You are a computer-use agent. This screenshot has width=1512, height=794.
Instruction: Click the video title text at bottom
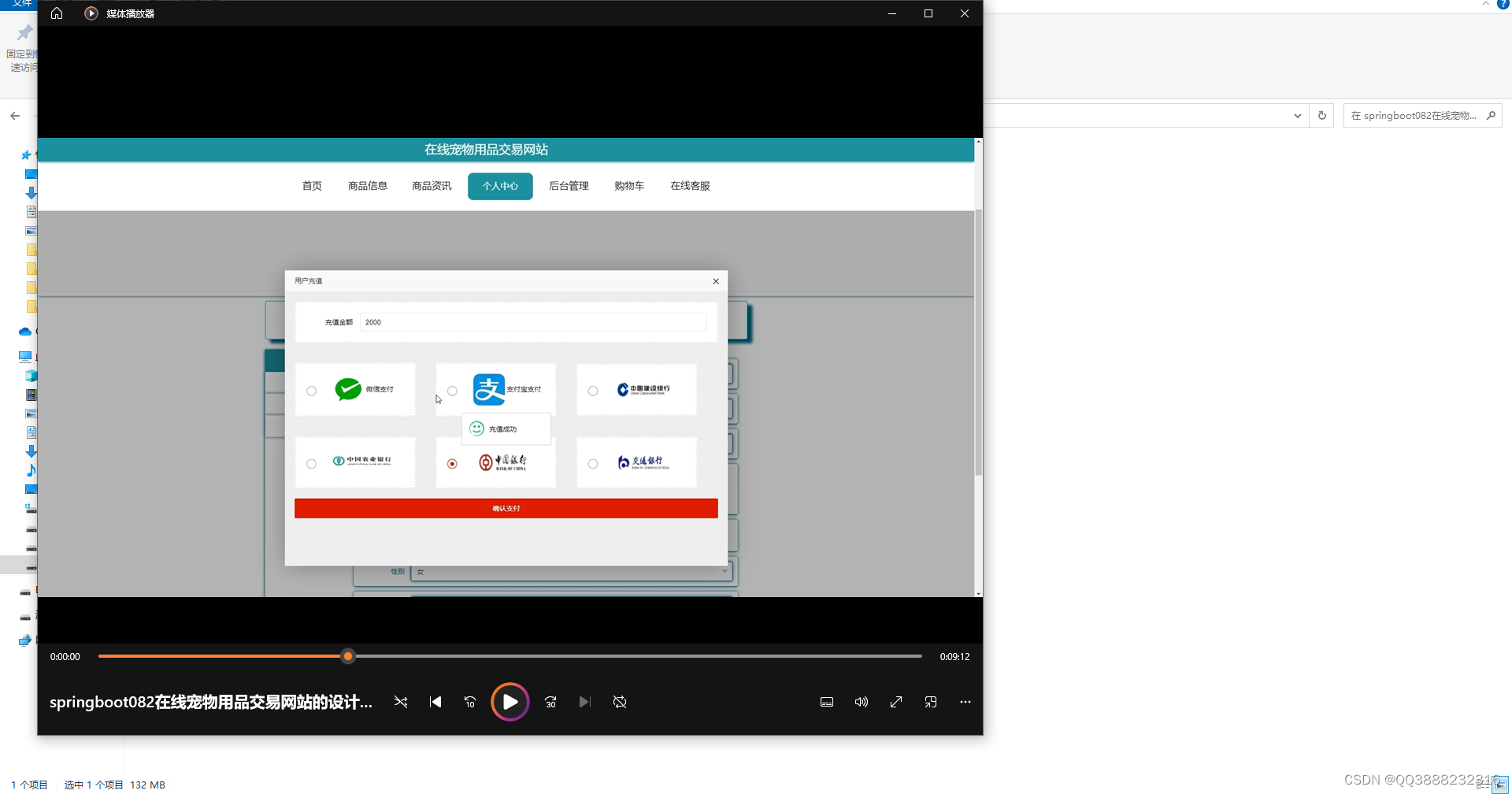pyautogui.click(x=211, y=702)
